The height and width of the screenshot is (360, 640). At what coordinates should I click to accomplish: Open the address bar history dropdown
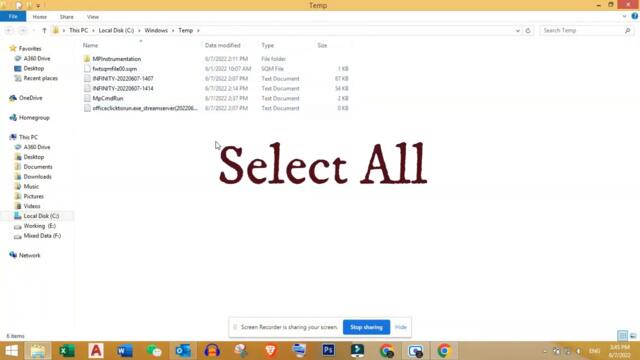(518, 31)
